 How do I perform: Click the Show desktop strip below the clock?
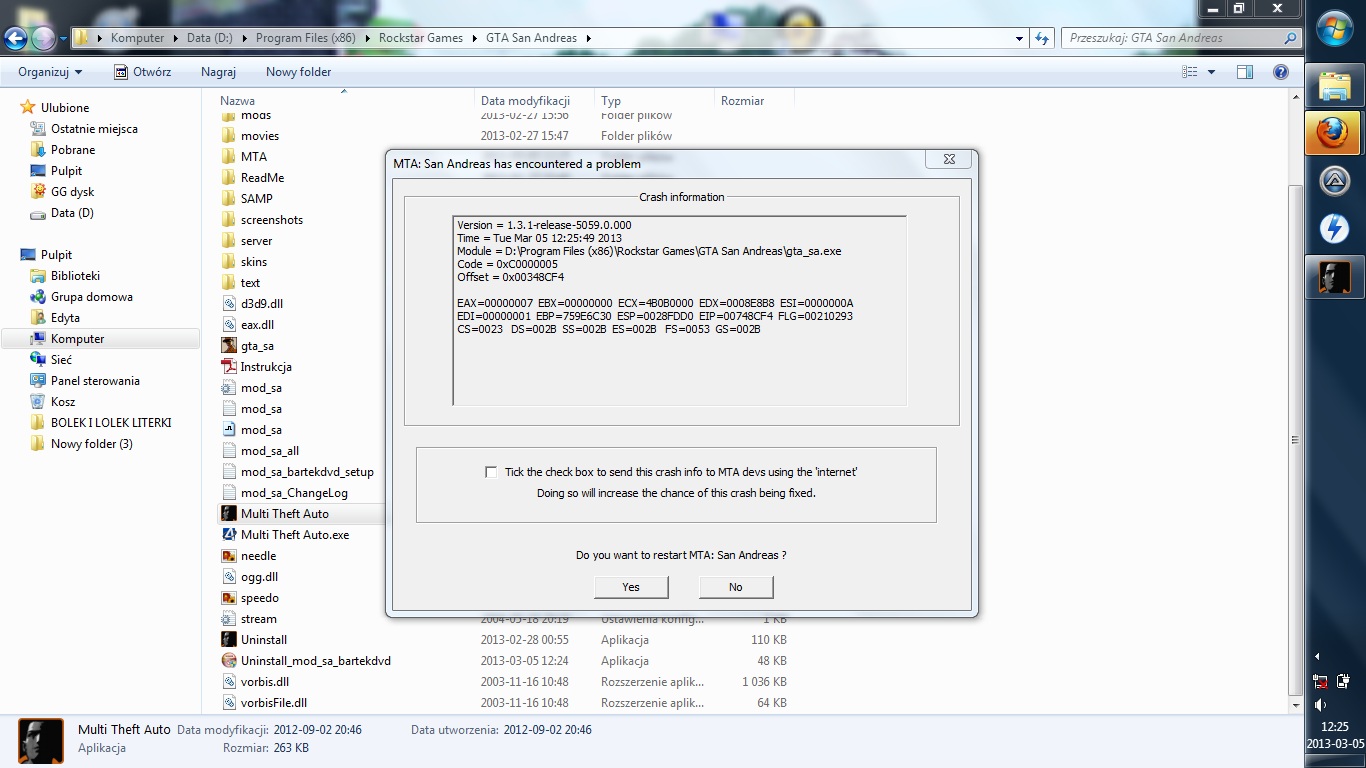point(1335,762)
